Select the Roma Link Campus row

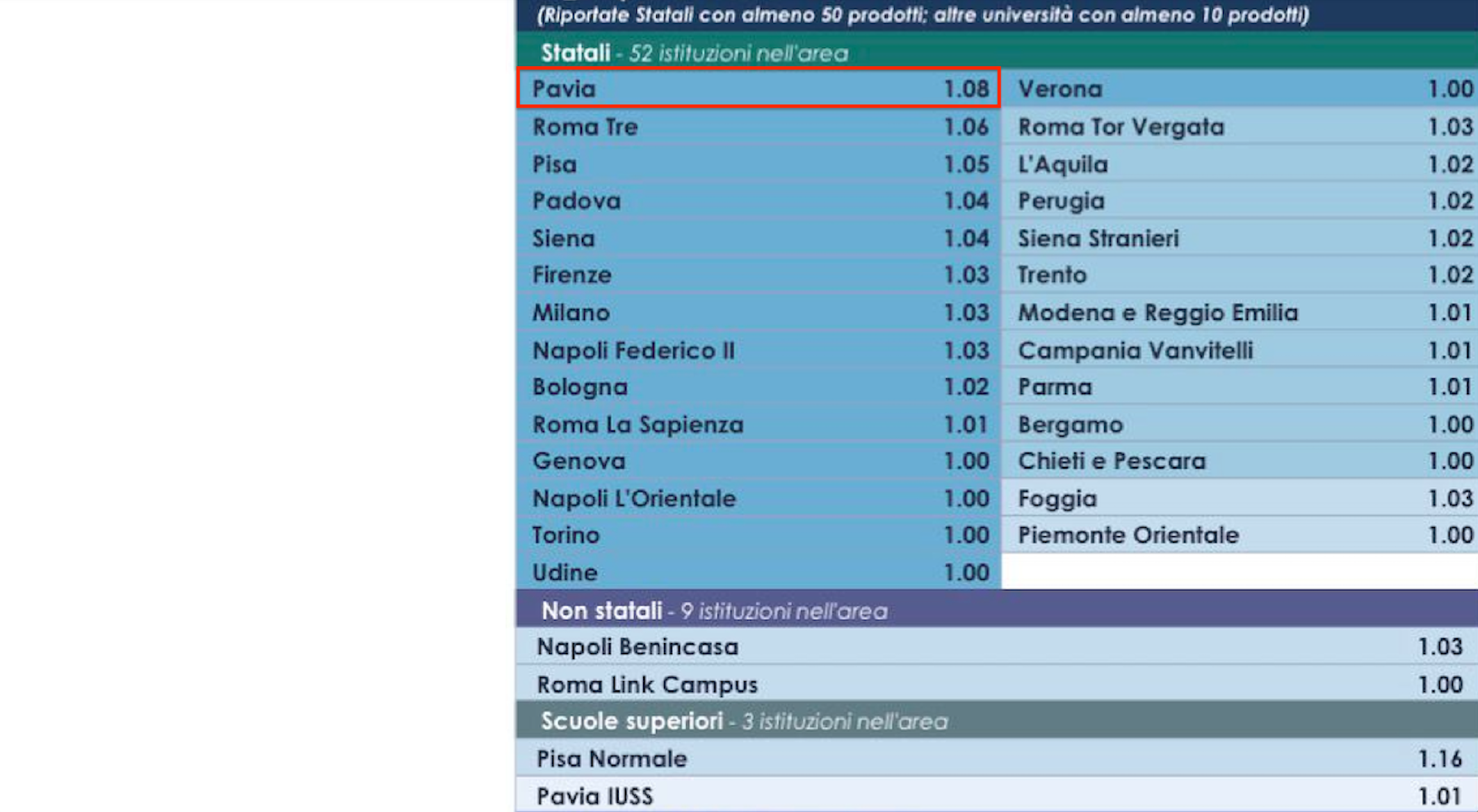997,684
